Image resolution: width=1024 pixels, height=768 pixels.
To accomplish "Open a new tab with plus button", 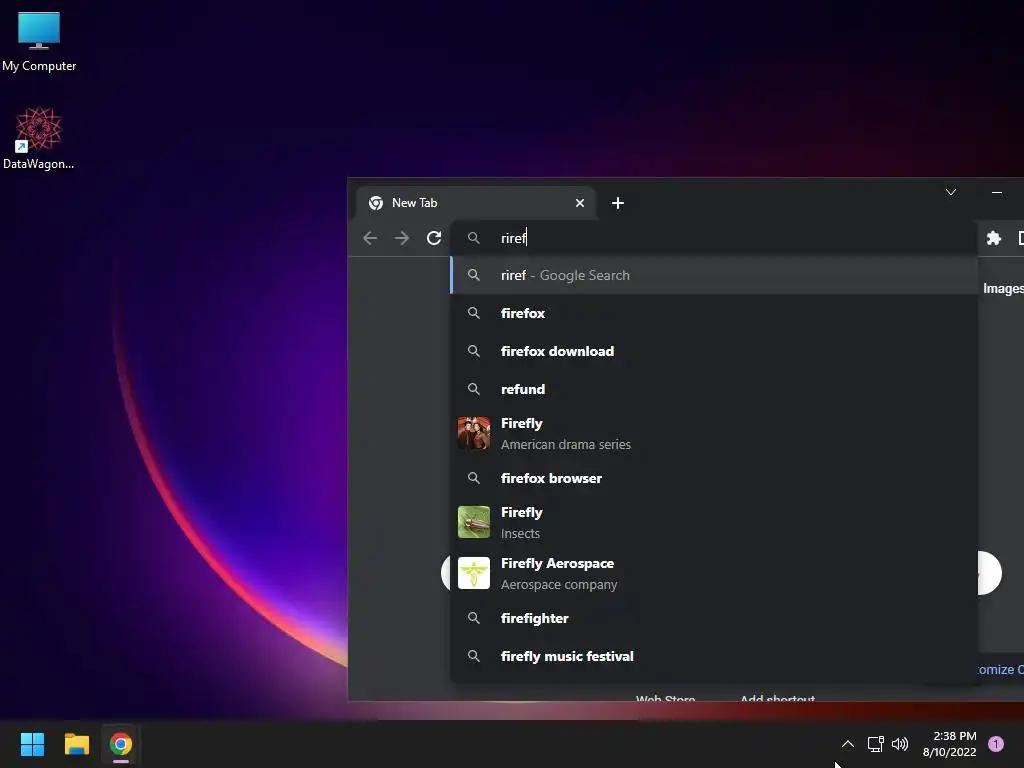I will (x=618, y=203).
